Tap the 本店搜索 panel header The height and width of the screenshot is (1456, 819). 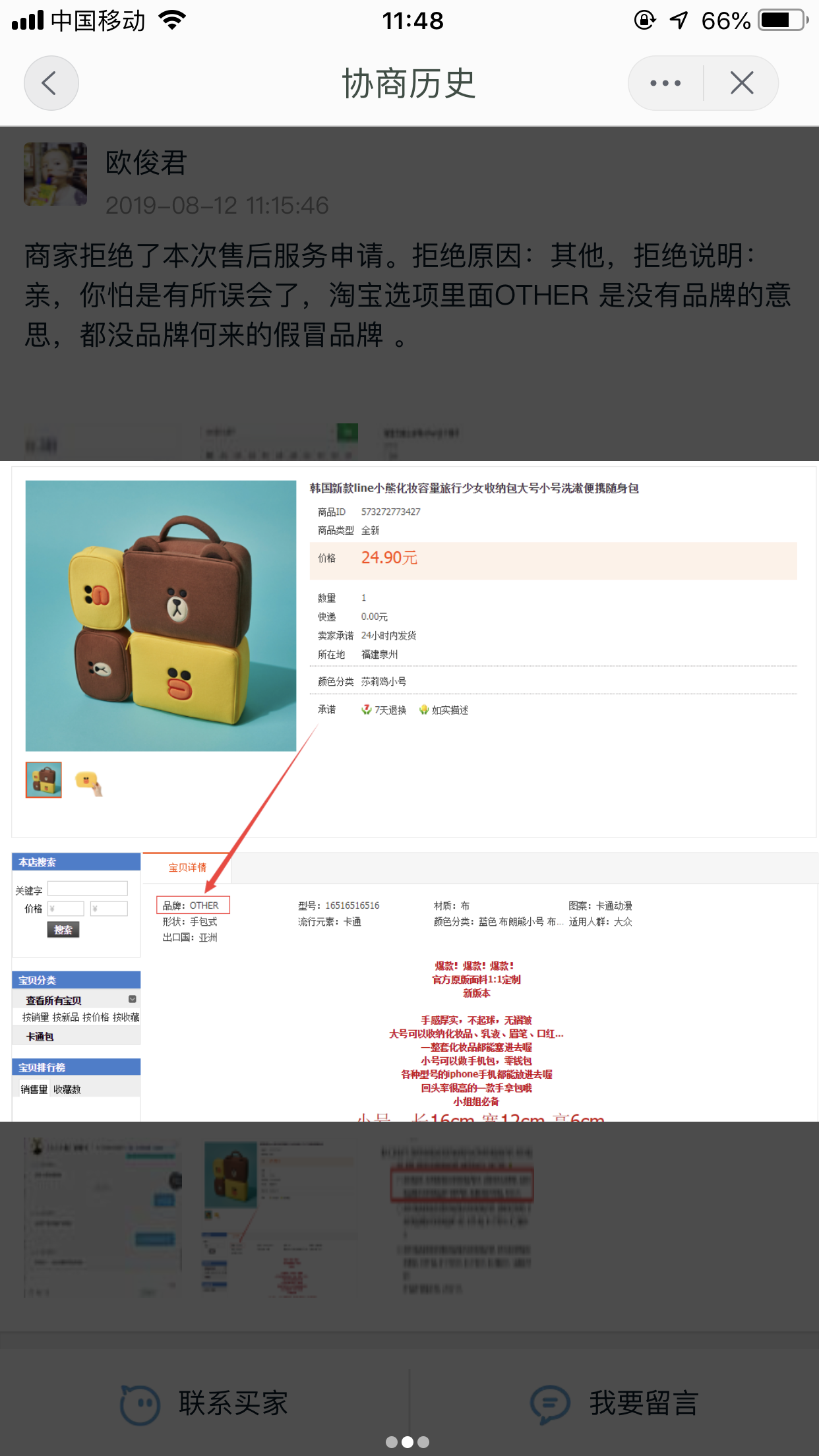(76, 862)
